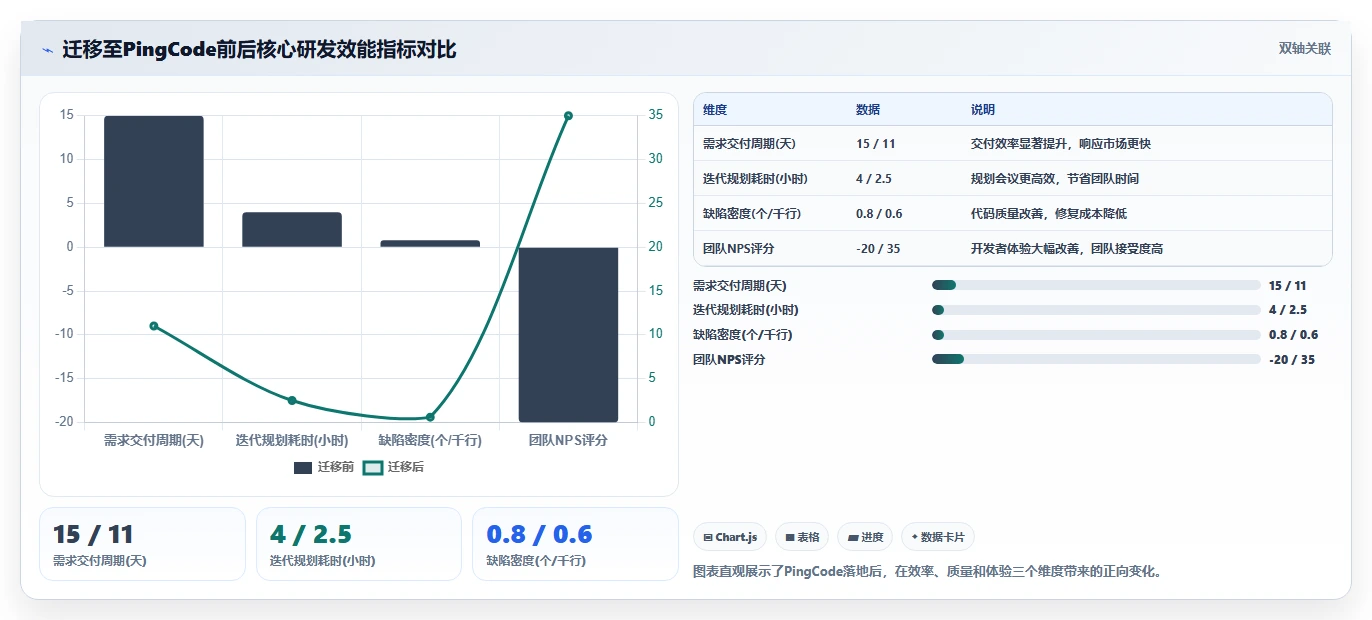Open the 15 / 11 stat card
The width and height of the screenshot is (1372, 620).
click(142, 544)
